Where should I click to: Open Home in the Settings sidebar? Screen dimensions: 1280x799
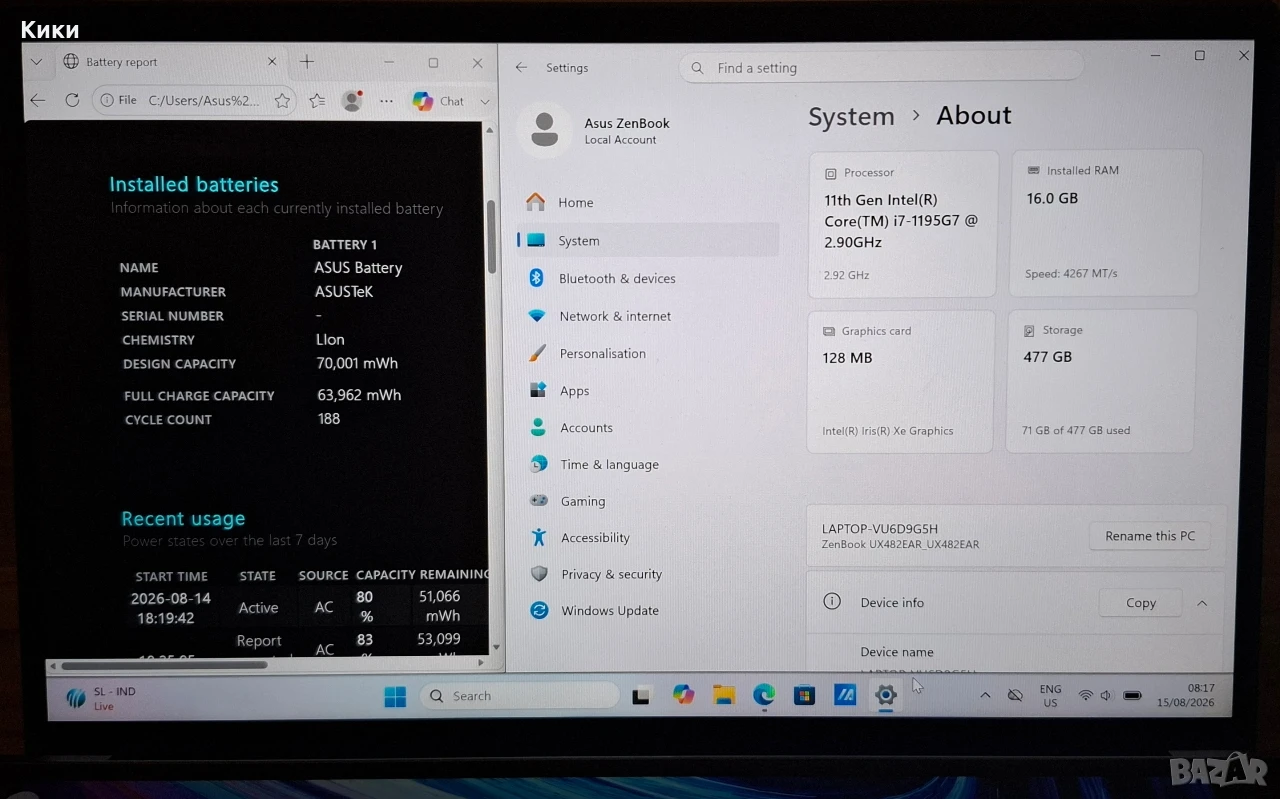[647, 202]
